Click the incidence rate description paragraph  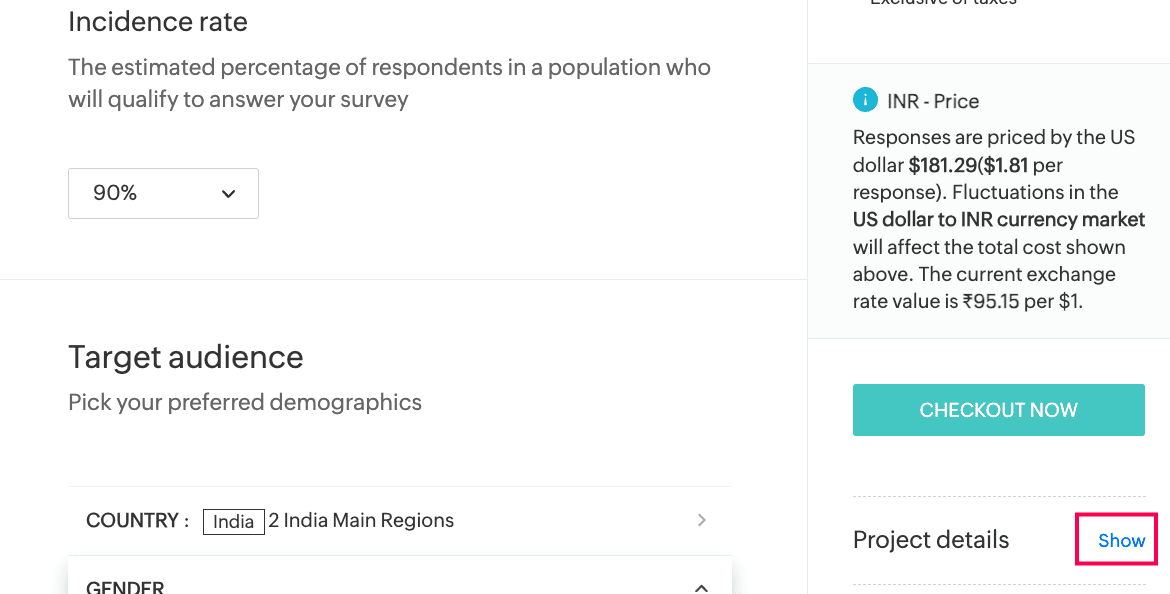(390, 83)
